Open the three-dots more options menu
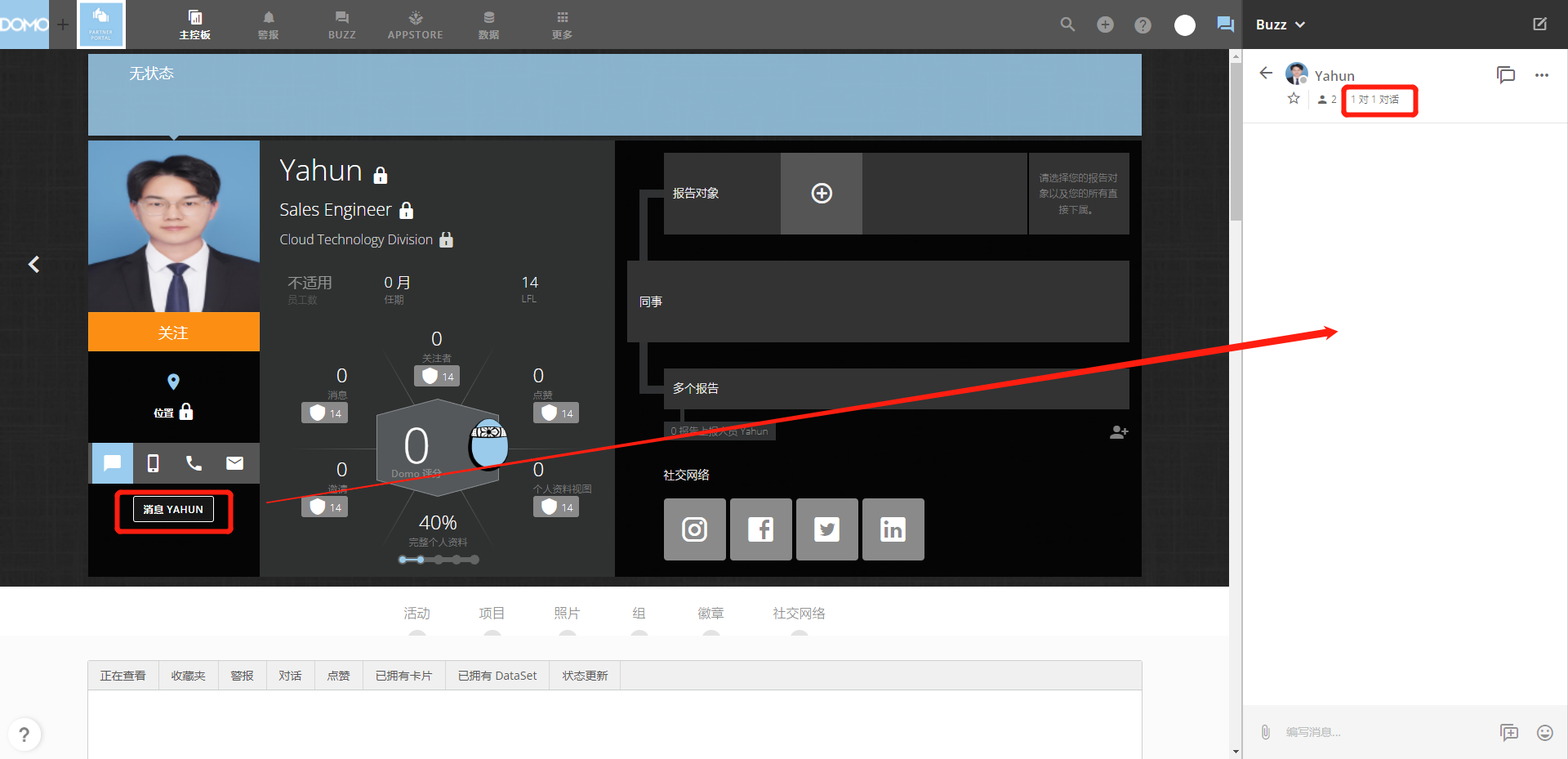1568x759 pixels. coord(1541,75)
